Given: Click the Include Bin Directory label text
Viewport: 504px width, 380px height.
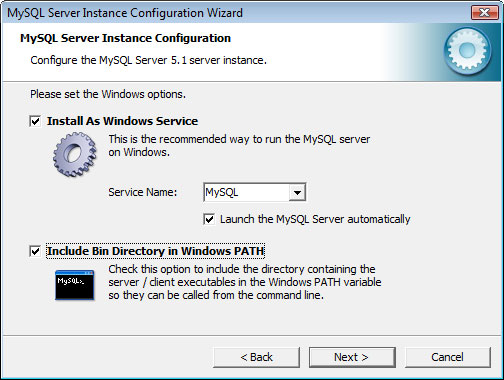Looking at the screenshot, I should click(155, 251).
